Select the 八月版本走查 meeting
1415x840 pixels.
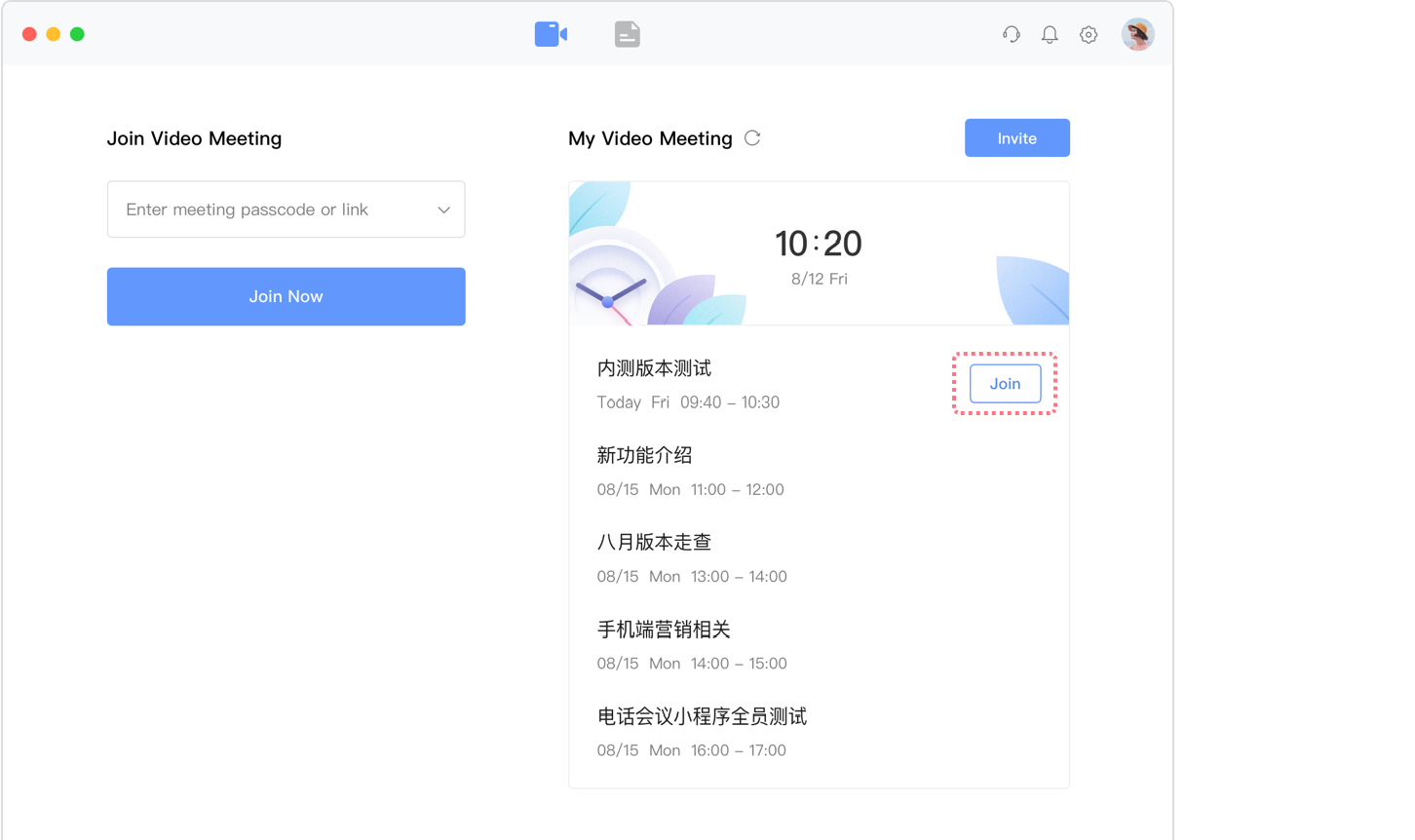[x=654, y=543]
